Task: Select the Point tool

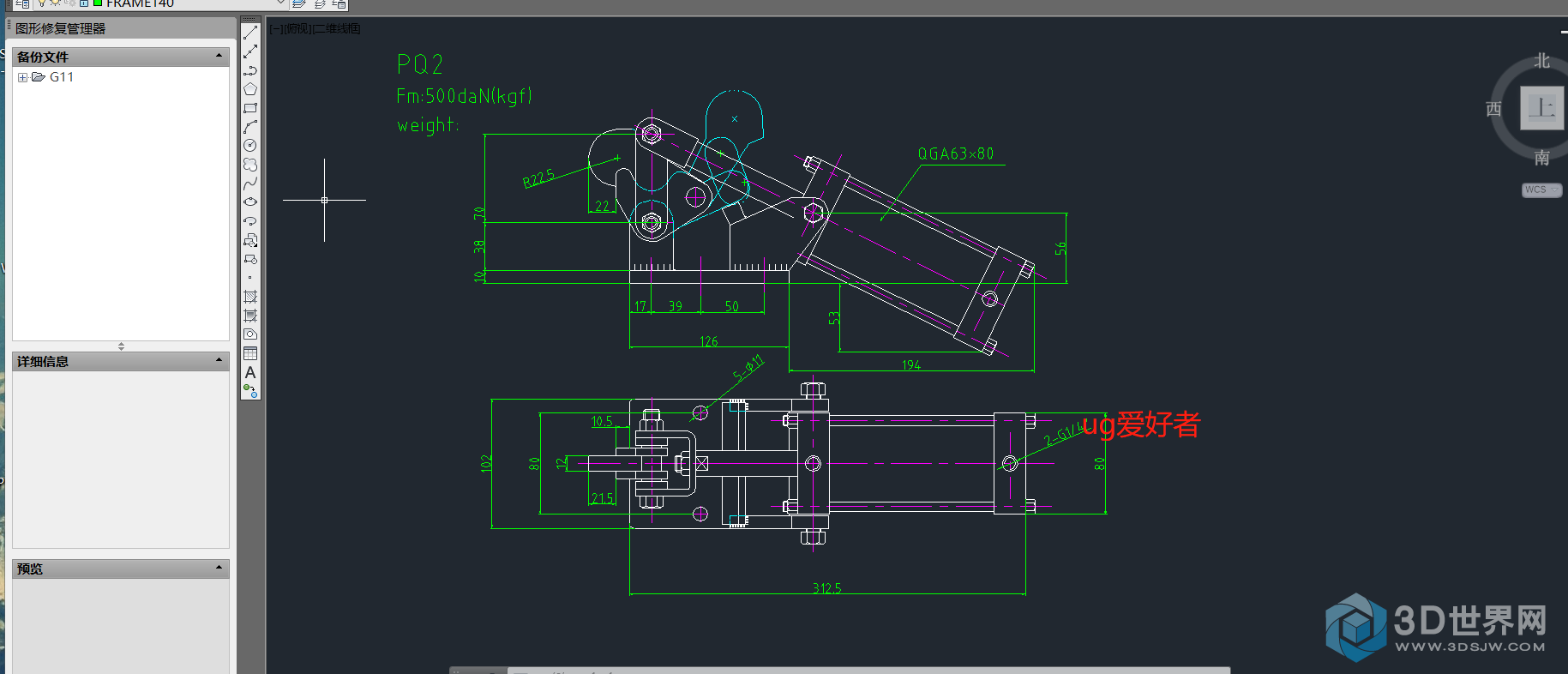Action: [250, 278]
